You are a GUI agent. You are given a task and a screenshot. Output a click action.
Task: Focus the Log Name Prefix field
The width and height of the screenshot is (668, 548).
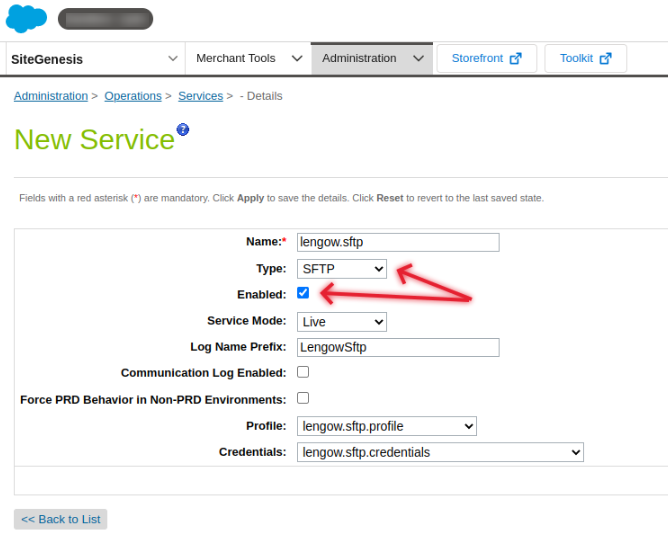point(398,347)
